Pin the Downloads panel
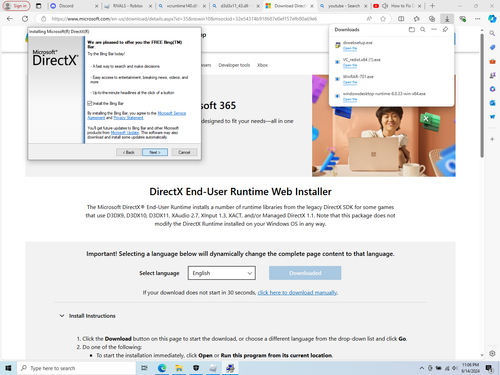 coord(445,30)
